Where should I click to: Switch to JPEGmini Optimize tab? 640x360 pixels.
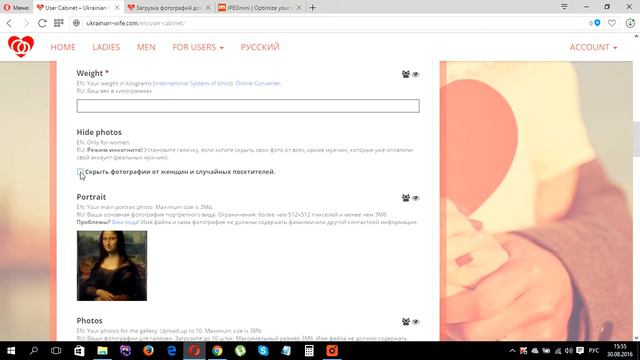click(x=256, y=7)
